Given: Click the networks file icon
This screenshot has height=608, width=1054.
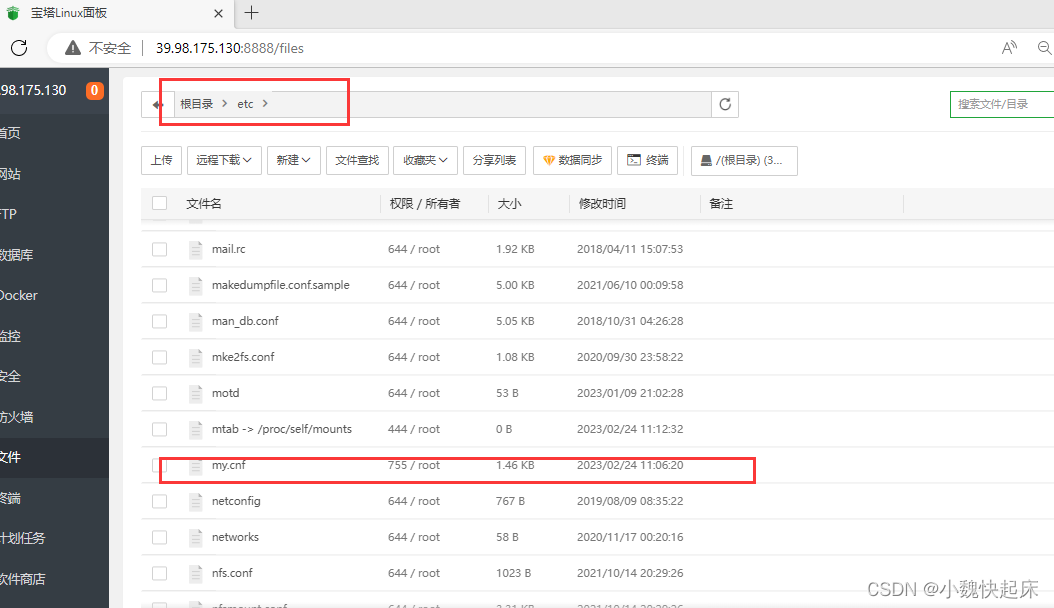Looking at the screenshot, I should [196, 537].
